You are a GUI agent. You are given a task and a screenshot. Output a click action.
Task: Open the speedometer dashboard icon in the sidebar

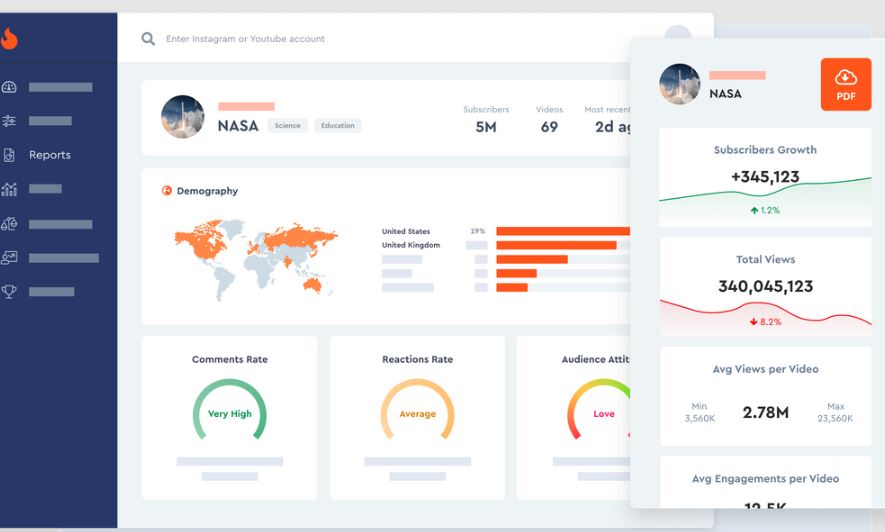(9, 87)
